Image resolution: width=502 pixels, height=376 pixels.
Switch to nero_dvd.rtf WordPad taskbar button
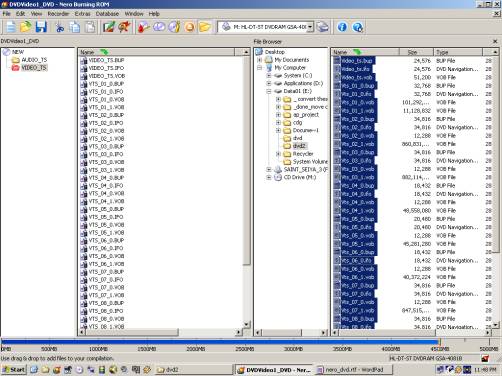[x=354, y=369]
